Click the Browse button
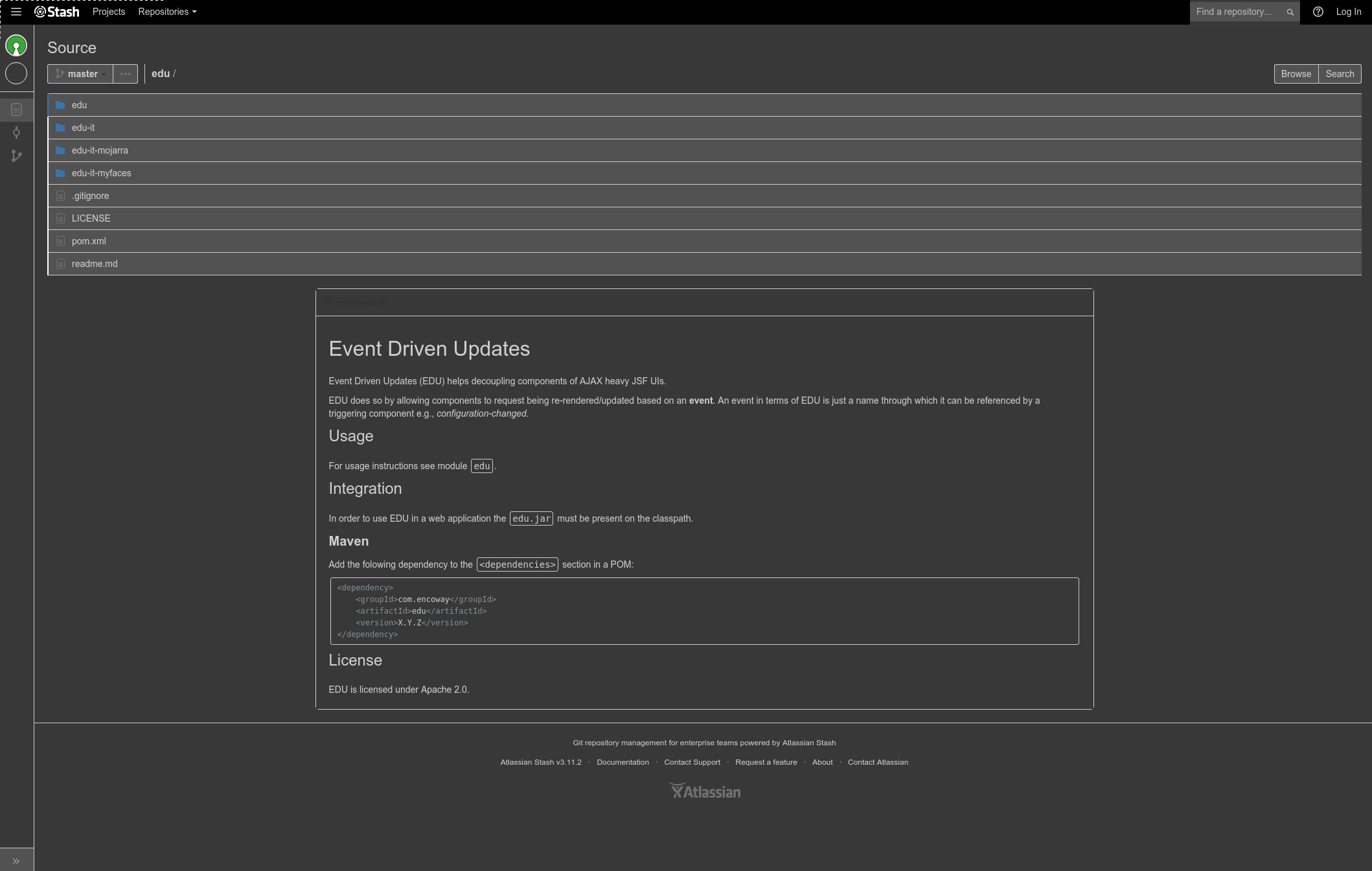The image size is (1372, 871). pos(1296,73)
